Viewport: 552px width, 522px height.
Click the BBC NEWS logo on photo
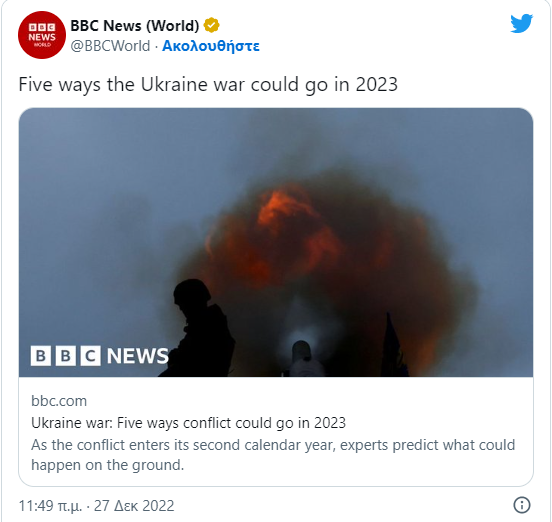(x=100, y=356)
